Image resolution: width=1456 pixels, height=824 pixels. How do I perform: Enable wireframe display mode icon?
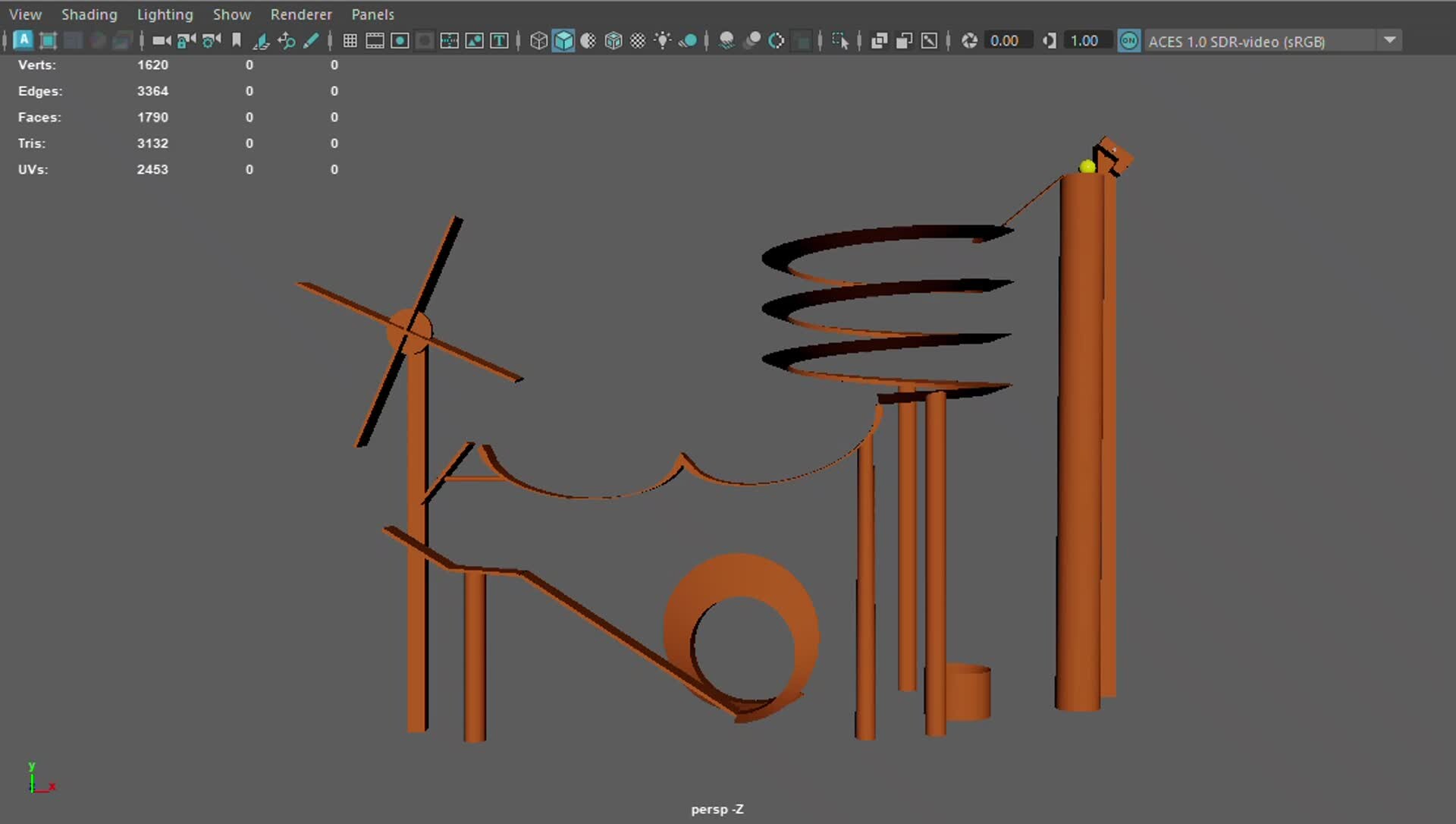[x=538, y=41]
